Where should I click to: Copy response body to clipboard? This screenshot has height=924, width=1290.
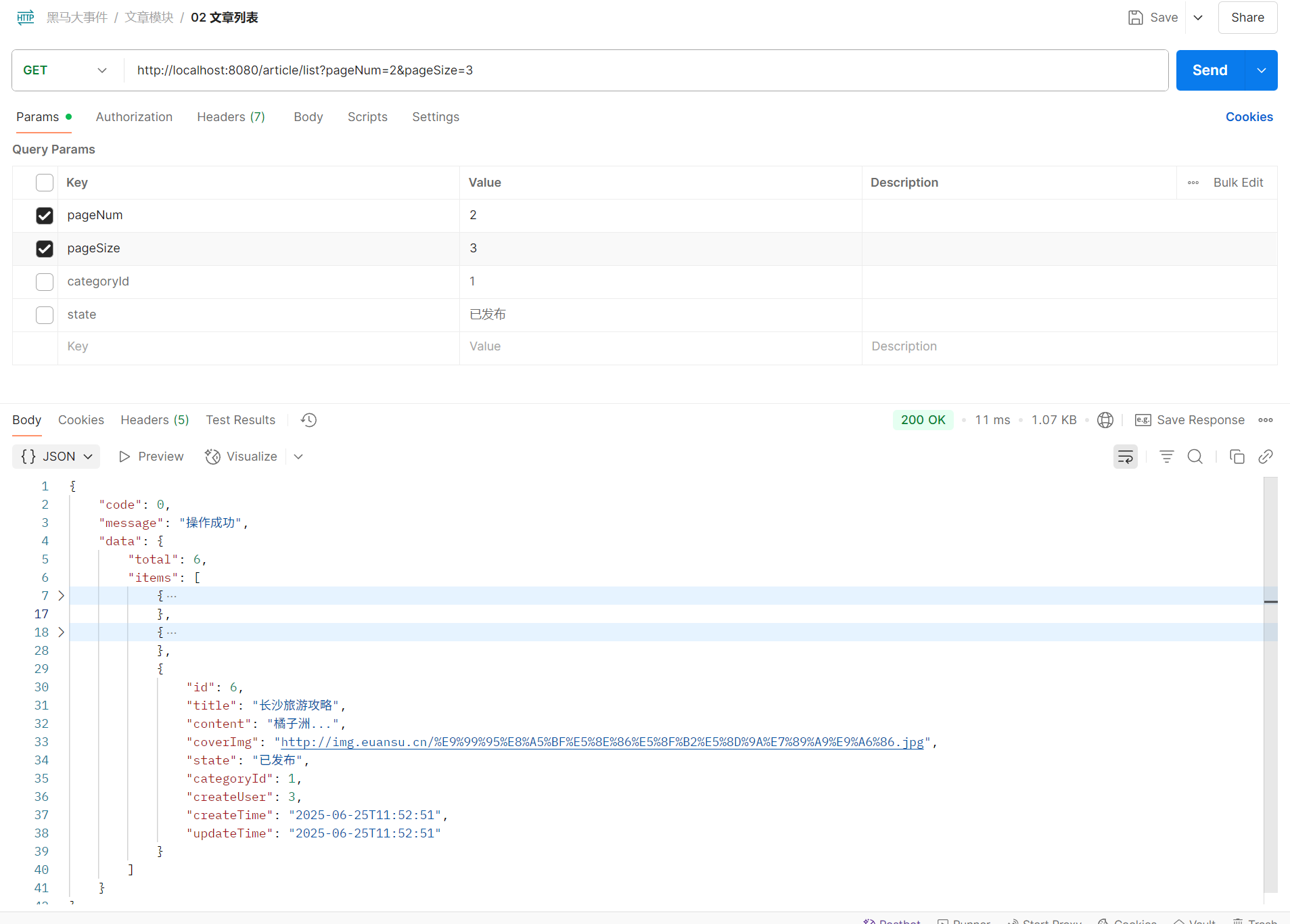[1237, 457]
